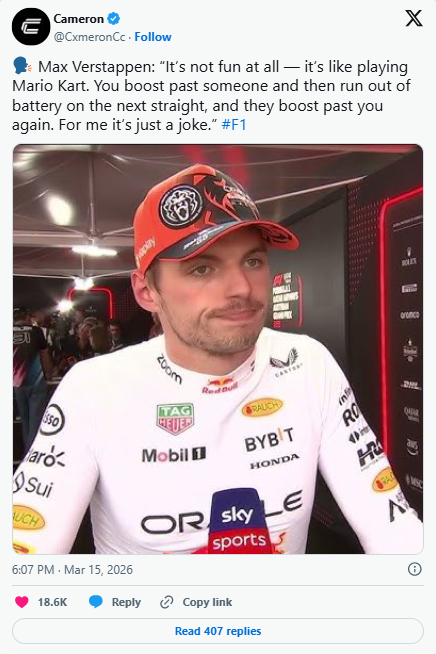Click the copy link chain icon
Image resolution: width=436 pixels, height=654 pixels.
coord(166,602)
